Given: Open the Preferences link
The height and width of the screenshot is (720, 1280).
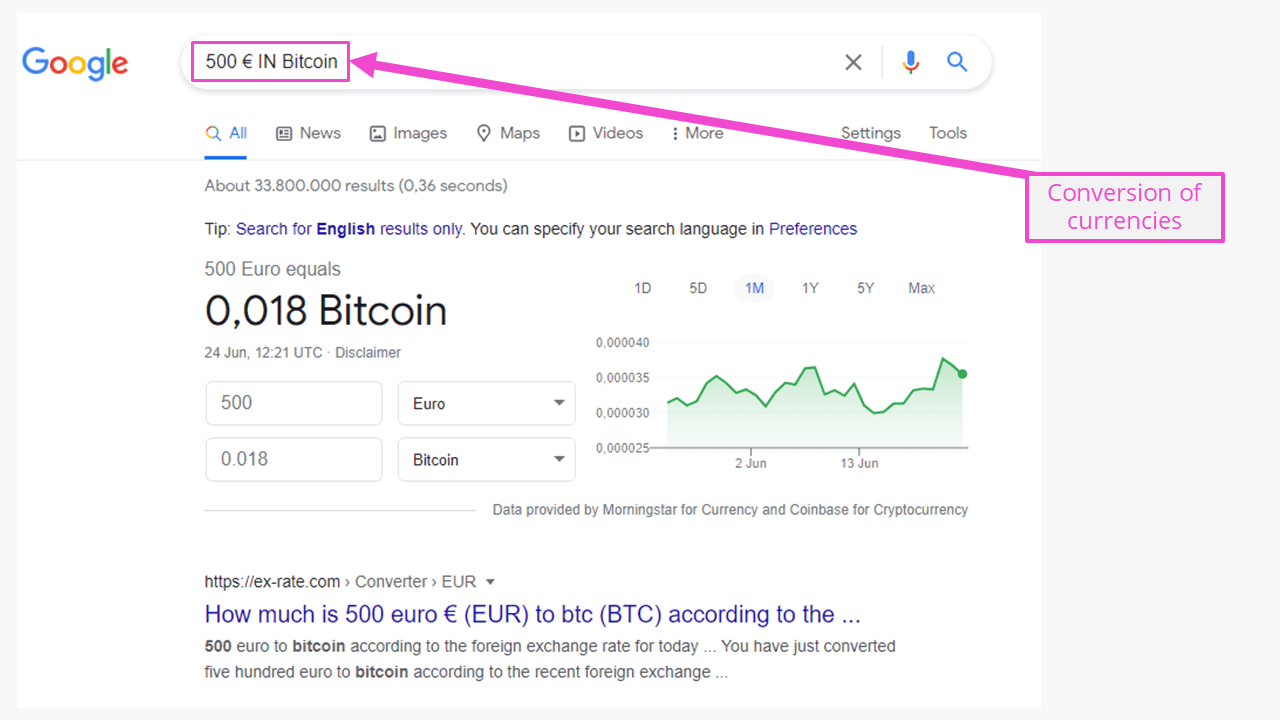Looking at the screenshot, I should [813, 229].
